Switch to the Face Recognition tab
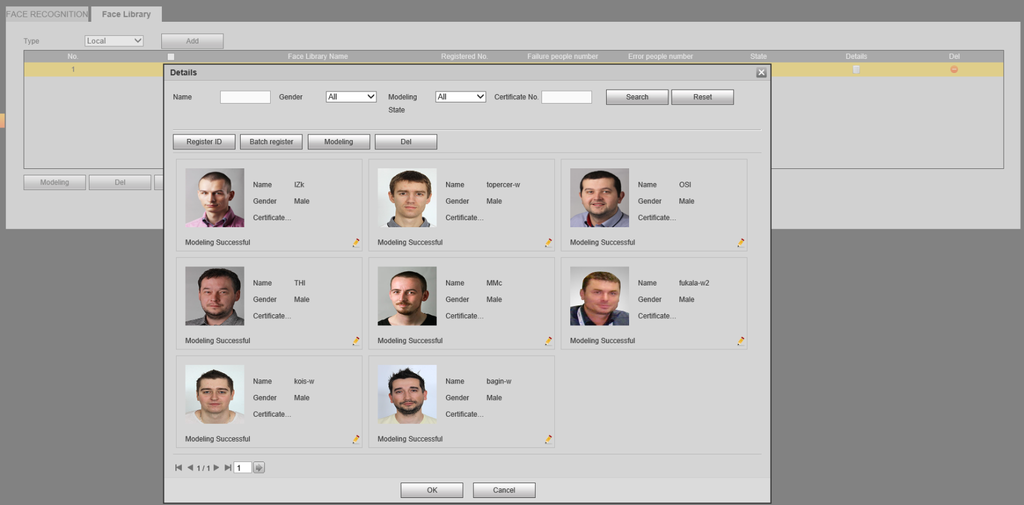 click(46, 14)
